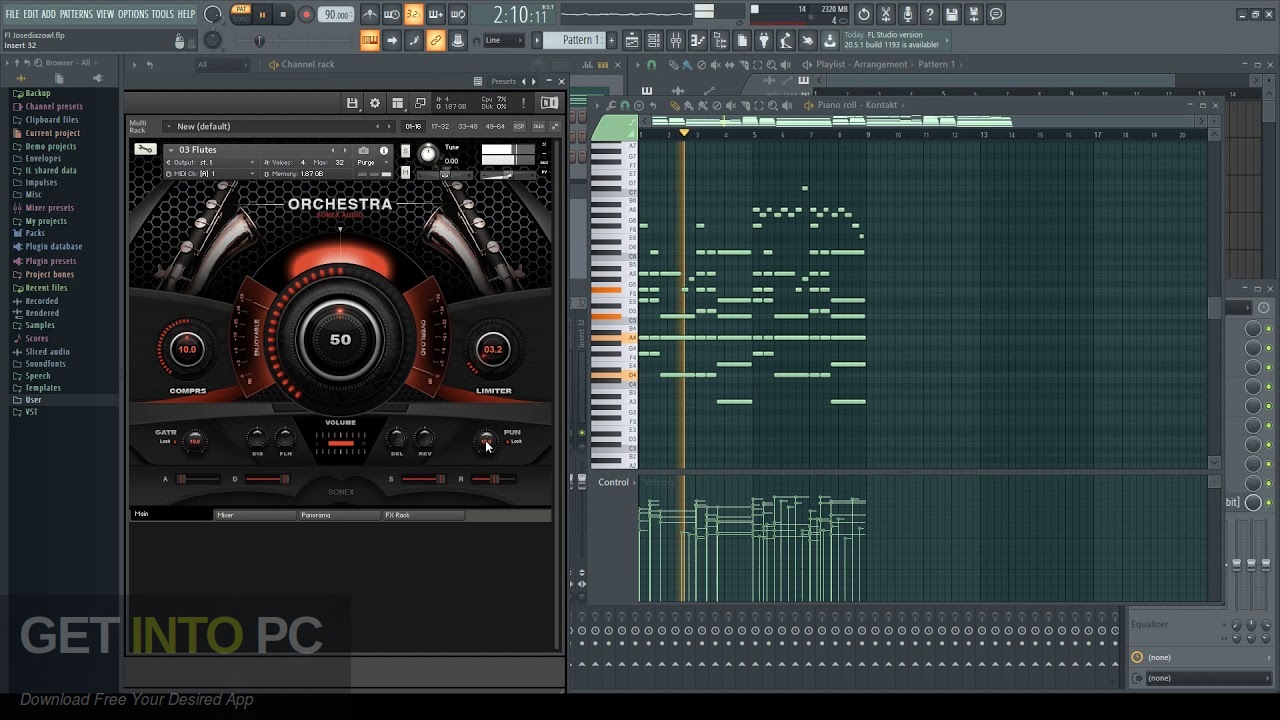
Task: Select Kontakt page 17-32
Action: [440, 126]
